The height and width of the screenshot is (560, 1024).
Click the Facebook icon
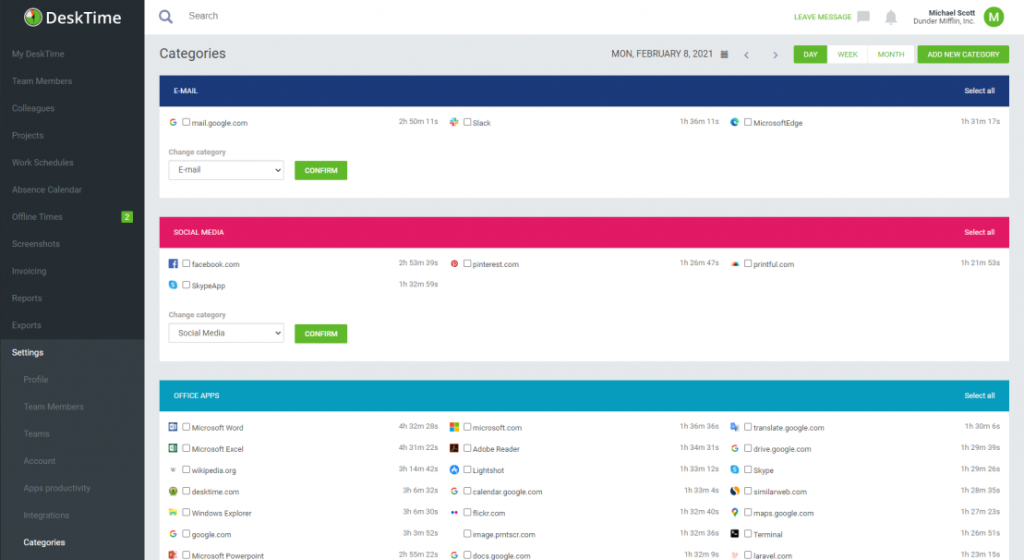coord(173,264)
